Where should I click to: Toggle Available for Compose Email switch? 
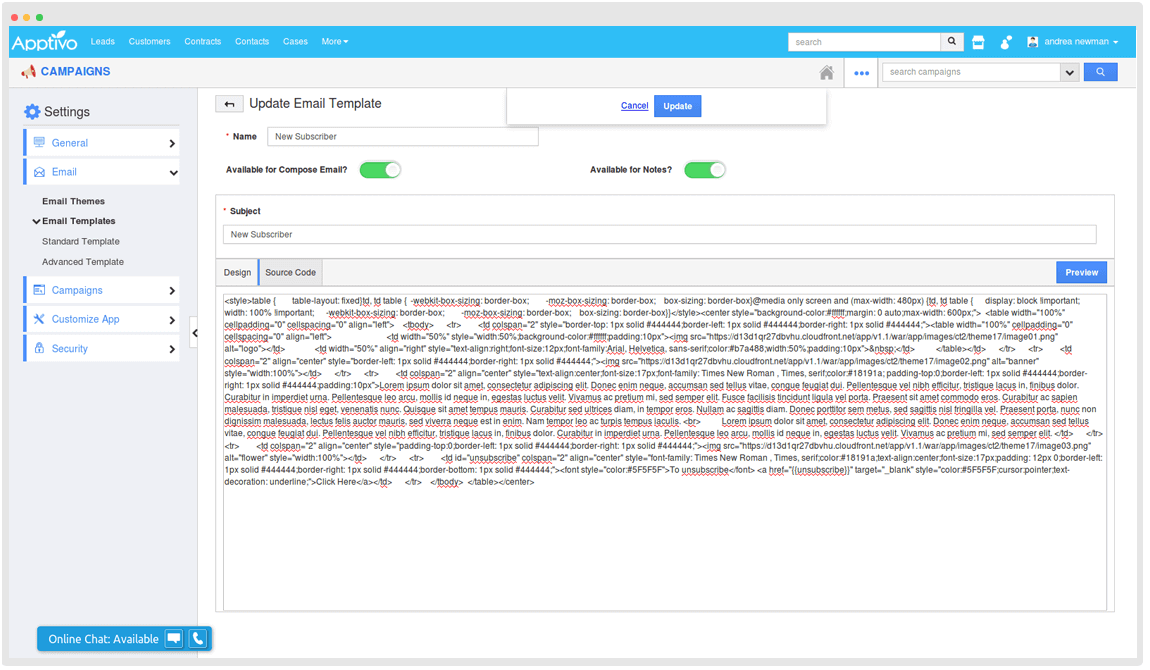coord(380,170)
